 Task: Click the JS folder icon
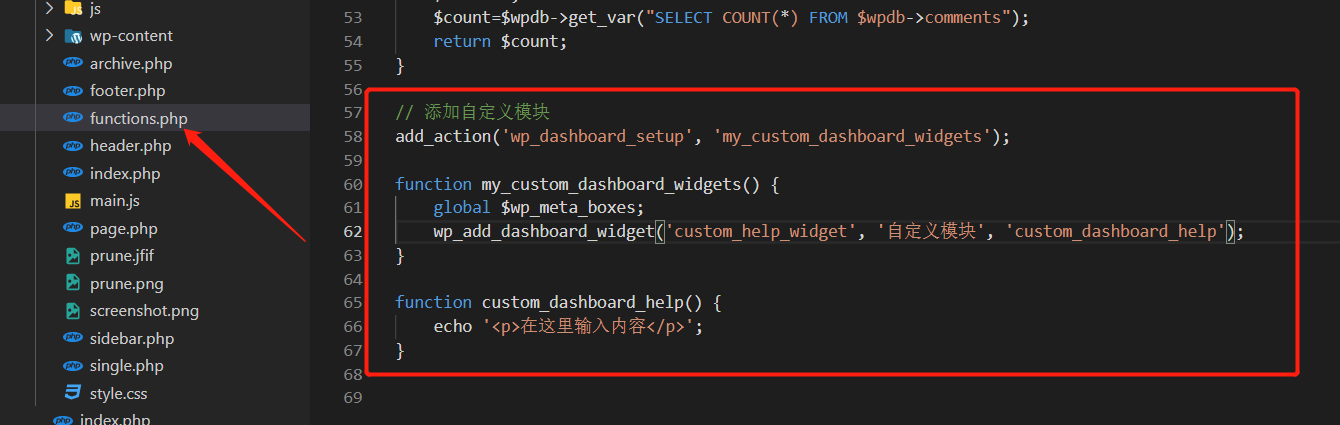(73, 8)
